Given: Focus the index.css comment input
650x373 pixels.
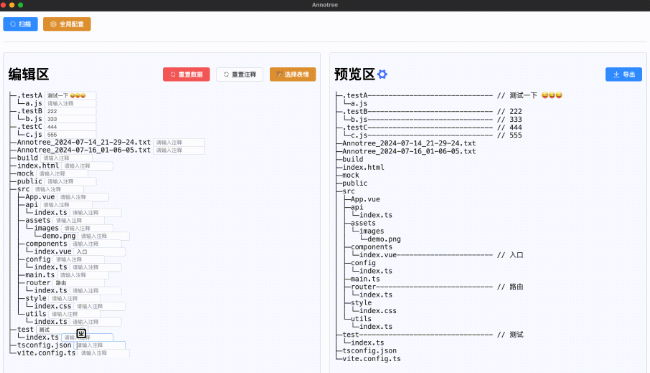Looking at the screenshot, I should point(99,306).
